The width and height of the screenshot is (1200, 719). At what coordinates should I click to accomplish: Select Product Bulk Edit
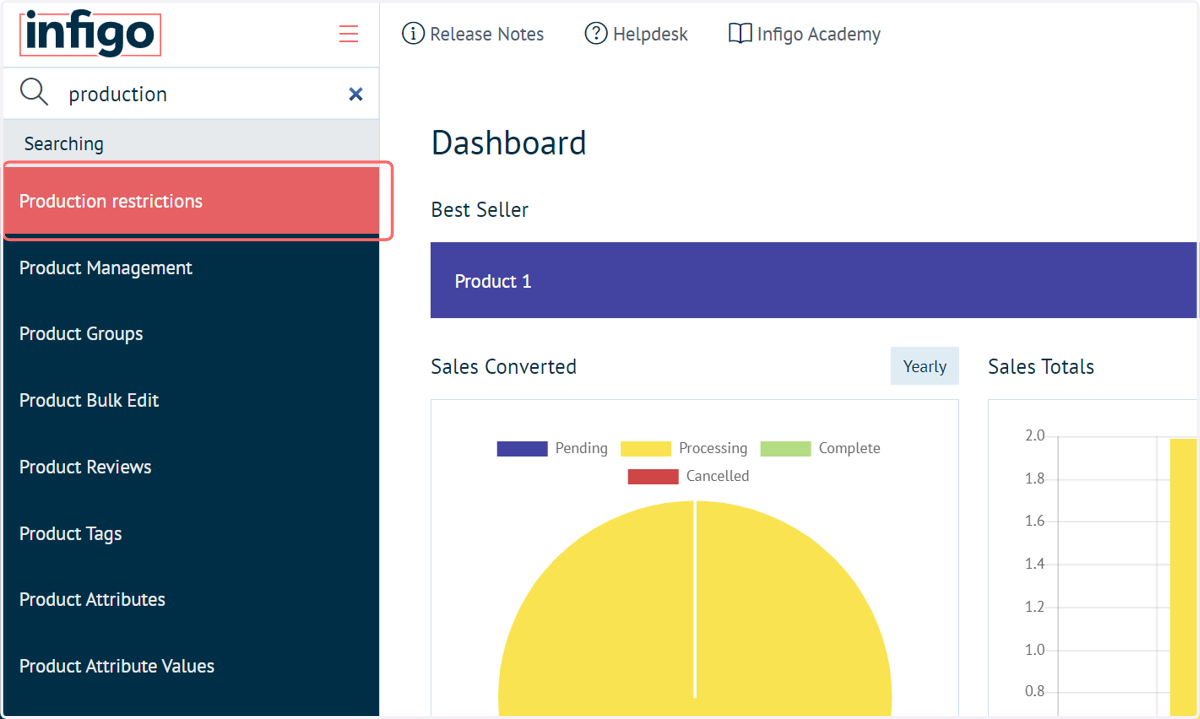[x=191, y=400]
